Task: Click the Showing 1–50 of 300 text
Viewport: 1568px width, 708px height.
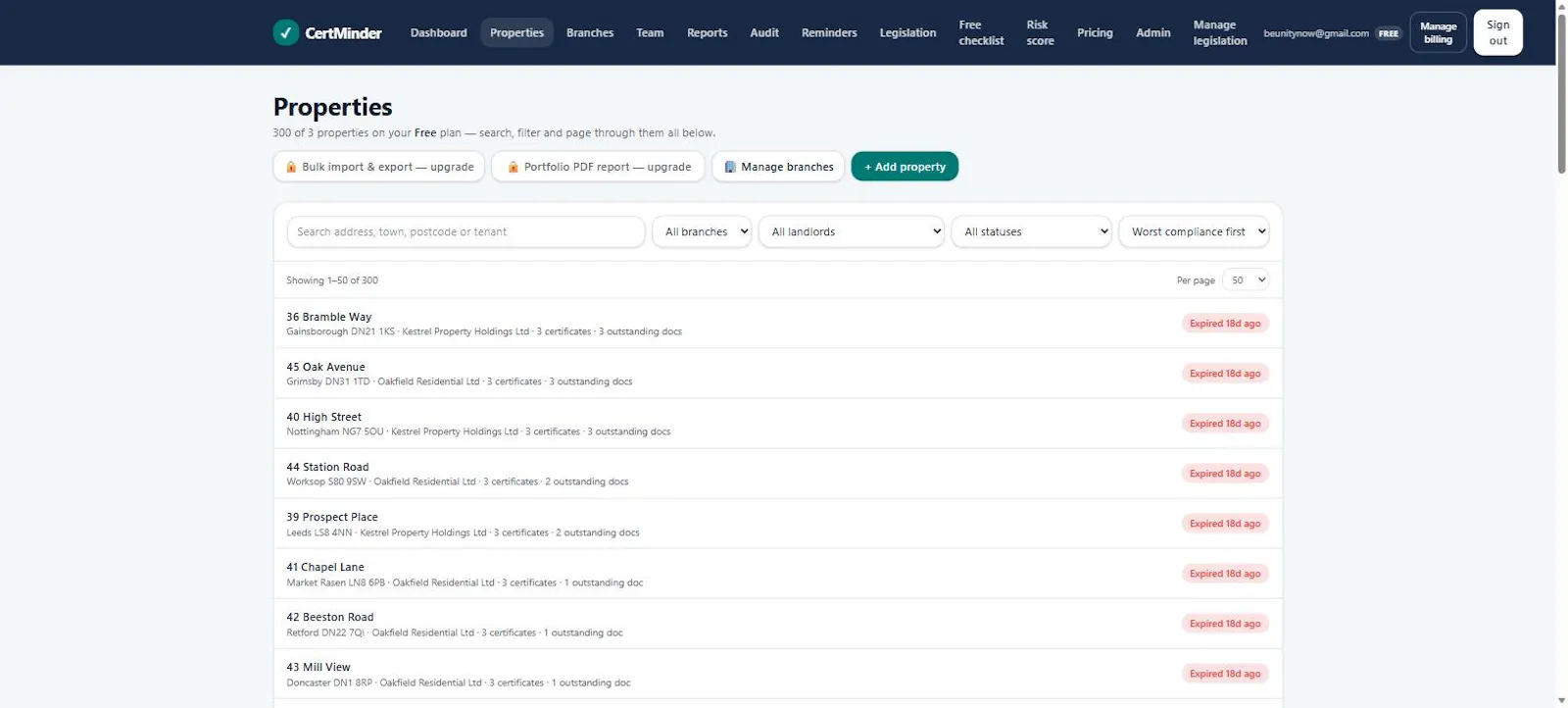Action: click(332, 280)
